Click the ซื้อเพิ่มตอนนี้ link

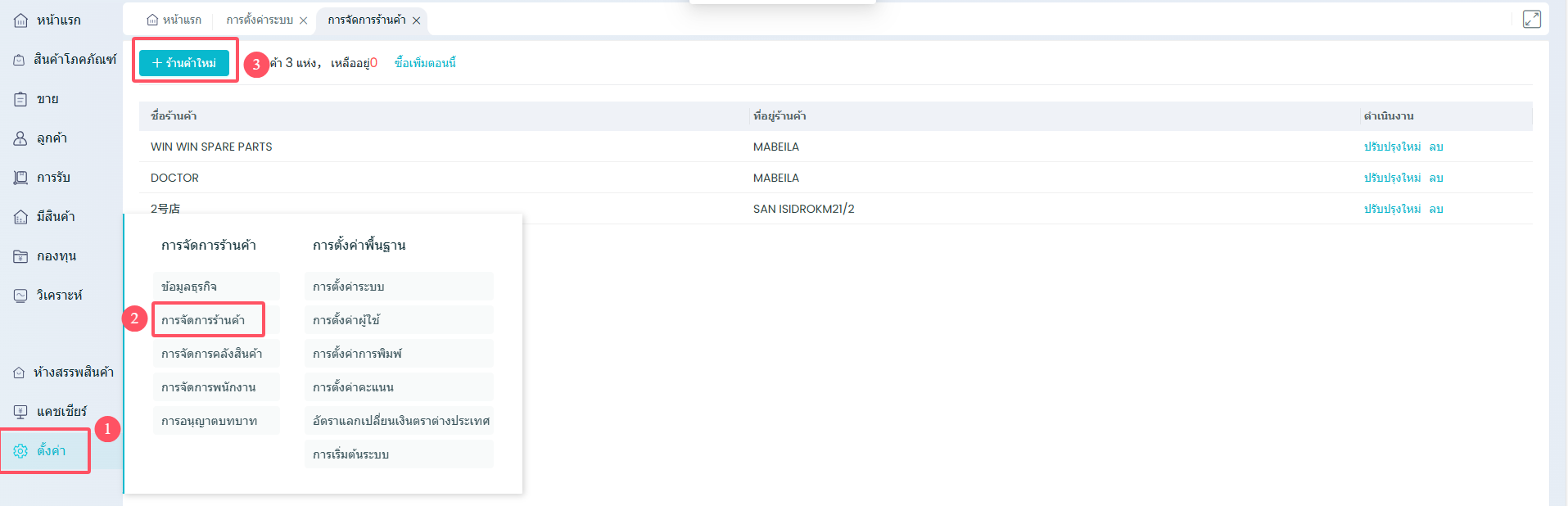tap(425, 63)
